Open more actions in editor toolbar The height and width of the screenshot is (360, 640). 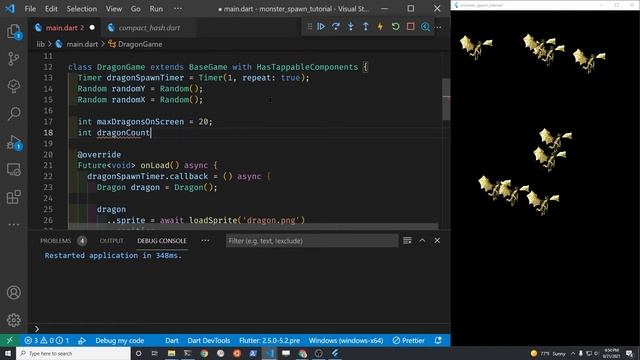438,27
